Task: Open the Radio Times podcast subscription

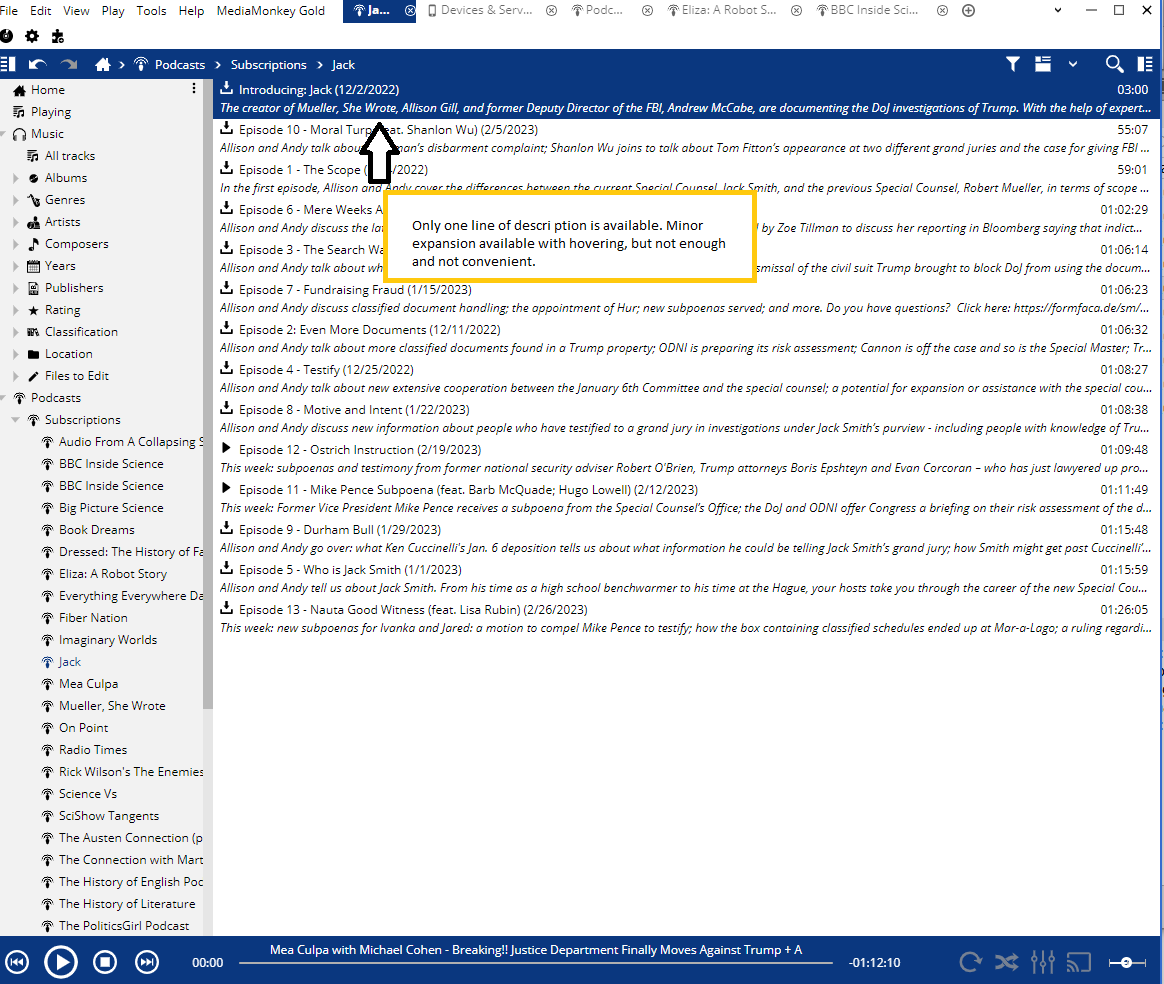Action: (93, 750)
